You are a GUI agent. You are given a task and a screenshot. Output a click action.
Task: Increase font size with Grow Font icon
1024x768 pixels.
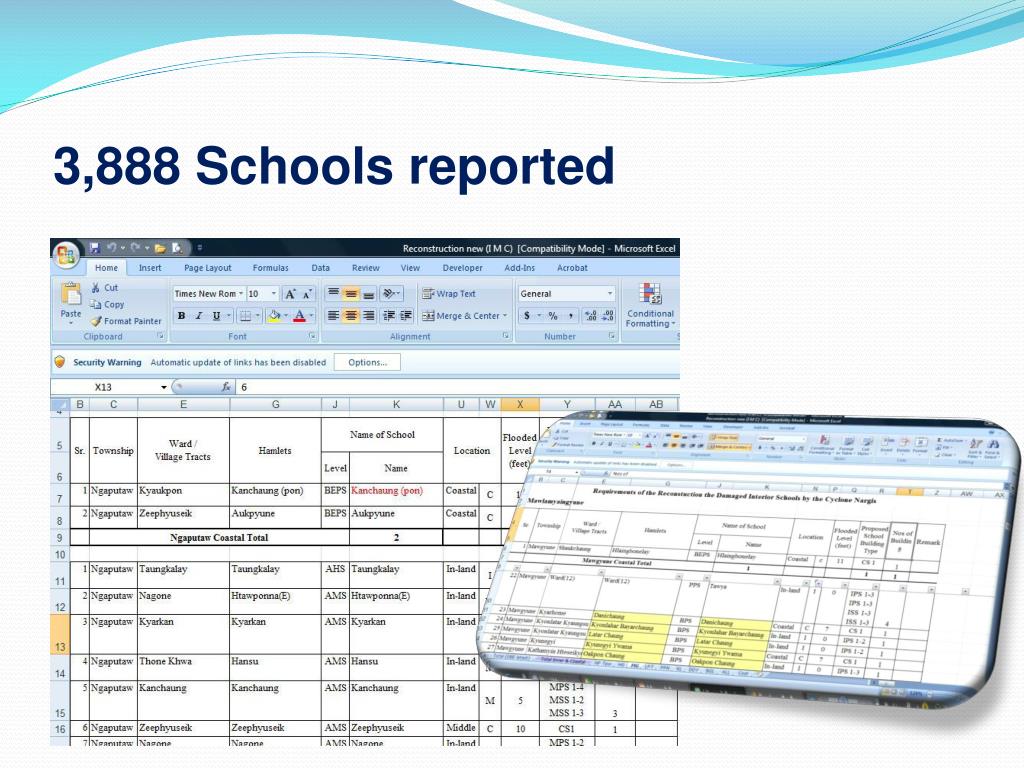tap(290, 294)
